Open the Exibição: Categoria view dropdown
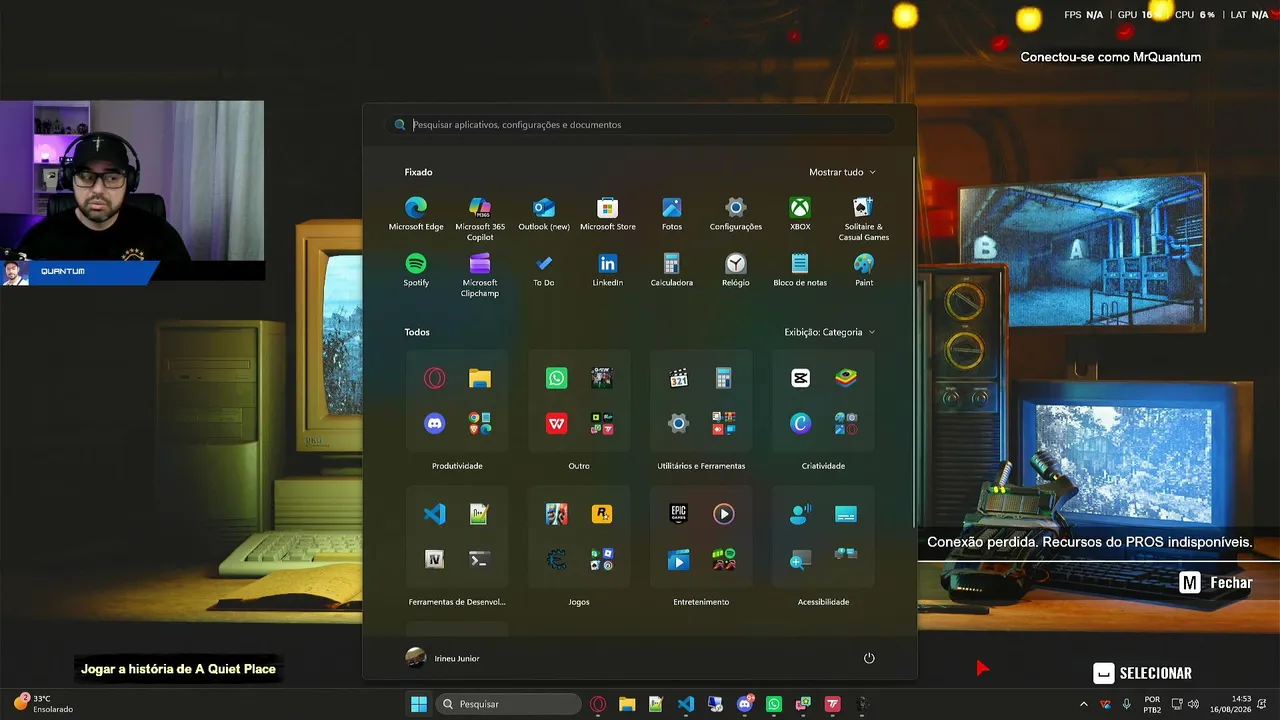 tap(829, 332)
